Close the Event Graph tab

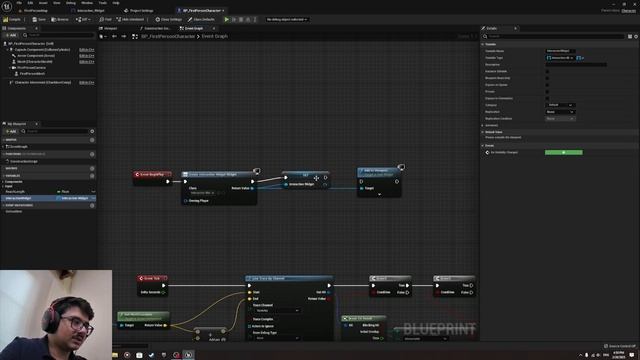pos(214,28)
